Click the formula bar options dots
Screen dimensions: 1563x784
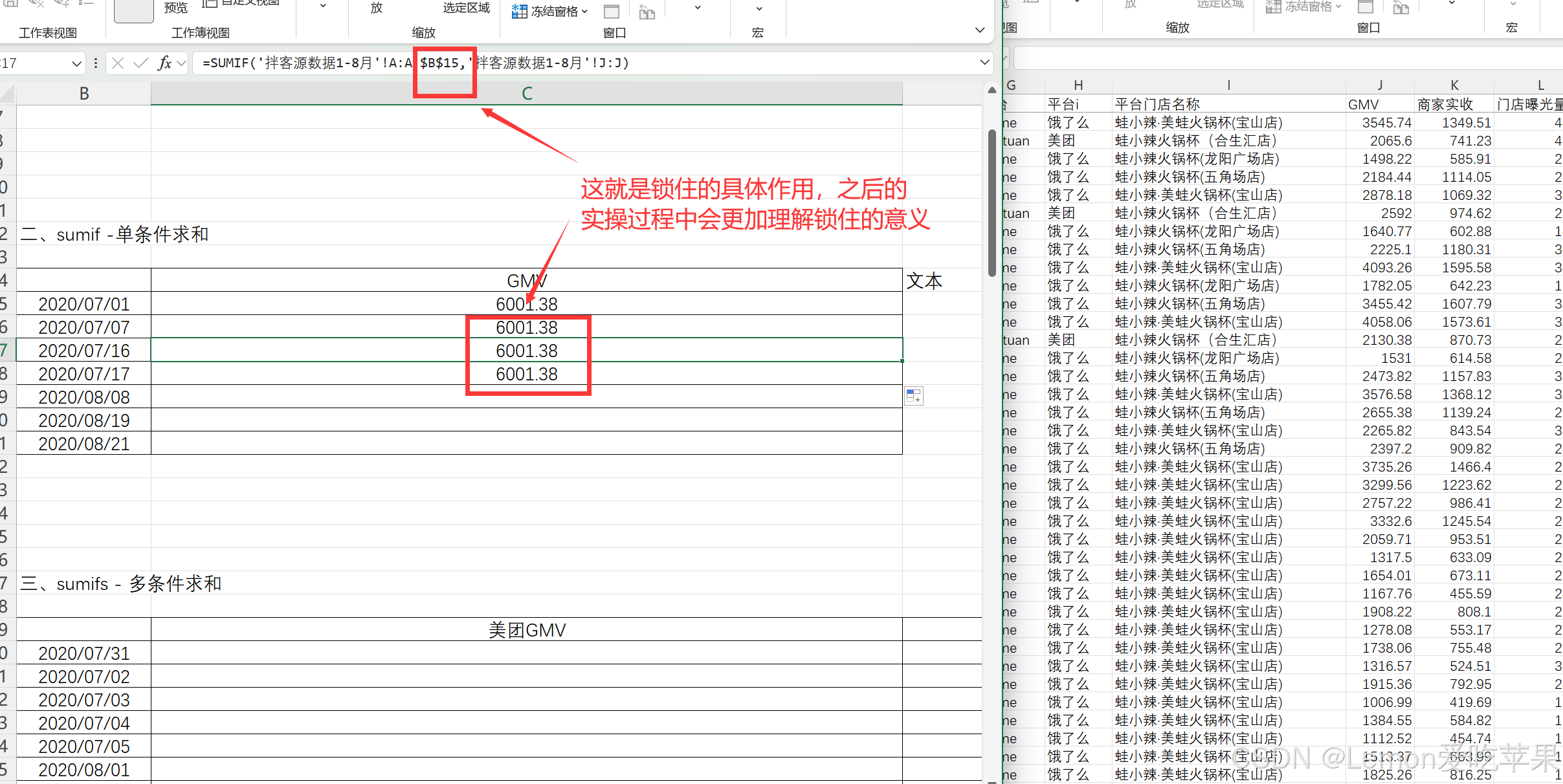pos(96,63)
